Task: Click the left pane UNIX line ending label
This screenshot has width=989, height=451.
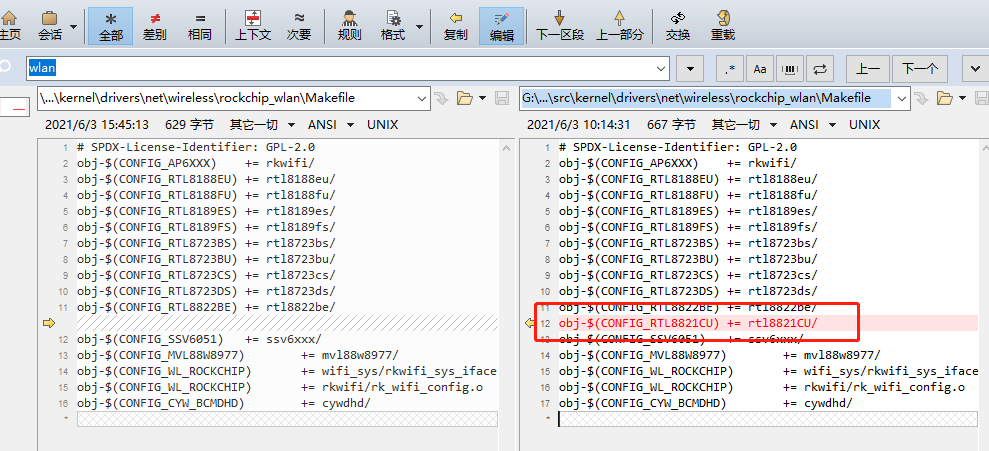Action: pos(382,125)
